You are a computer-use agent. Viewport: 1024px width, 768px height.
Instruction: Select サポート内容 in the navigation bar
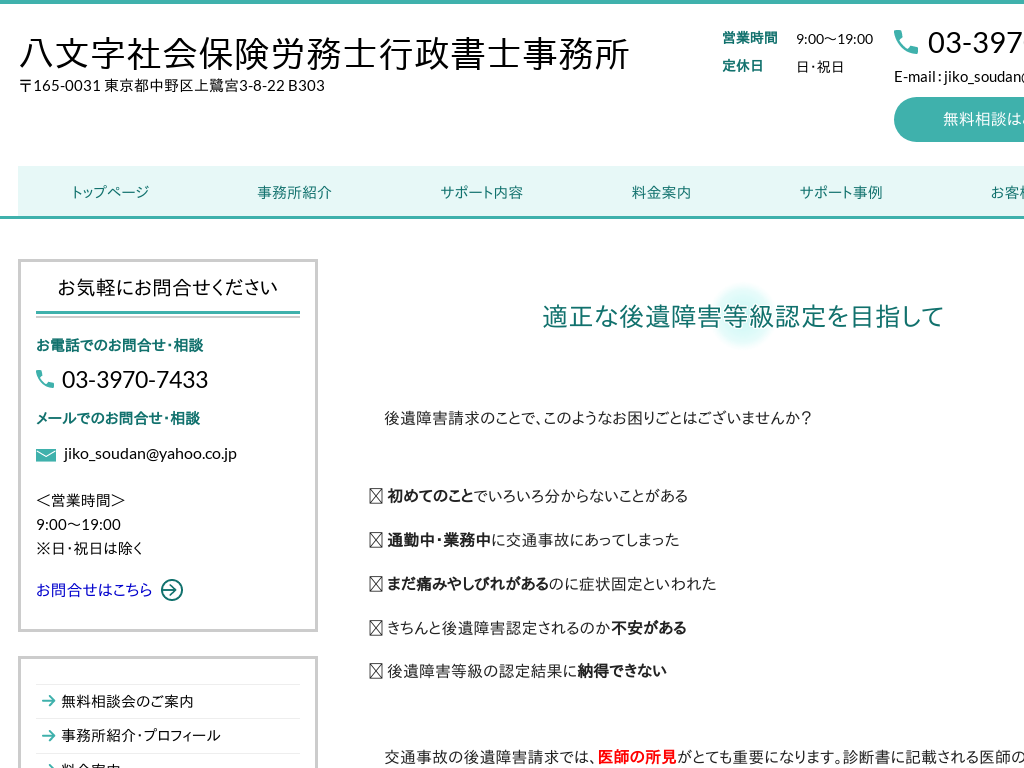[481, 192]
